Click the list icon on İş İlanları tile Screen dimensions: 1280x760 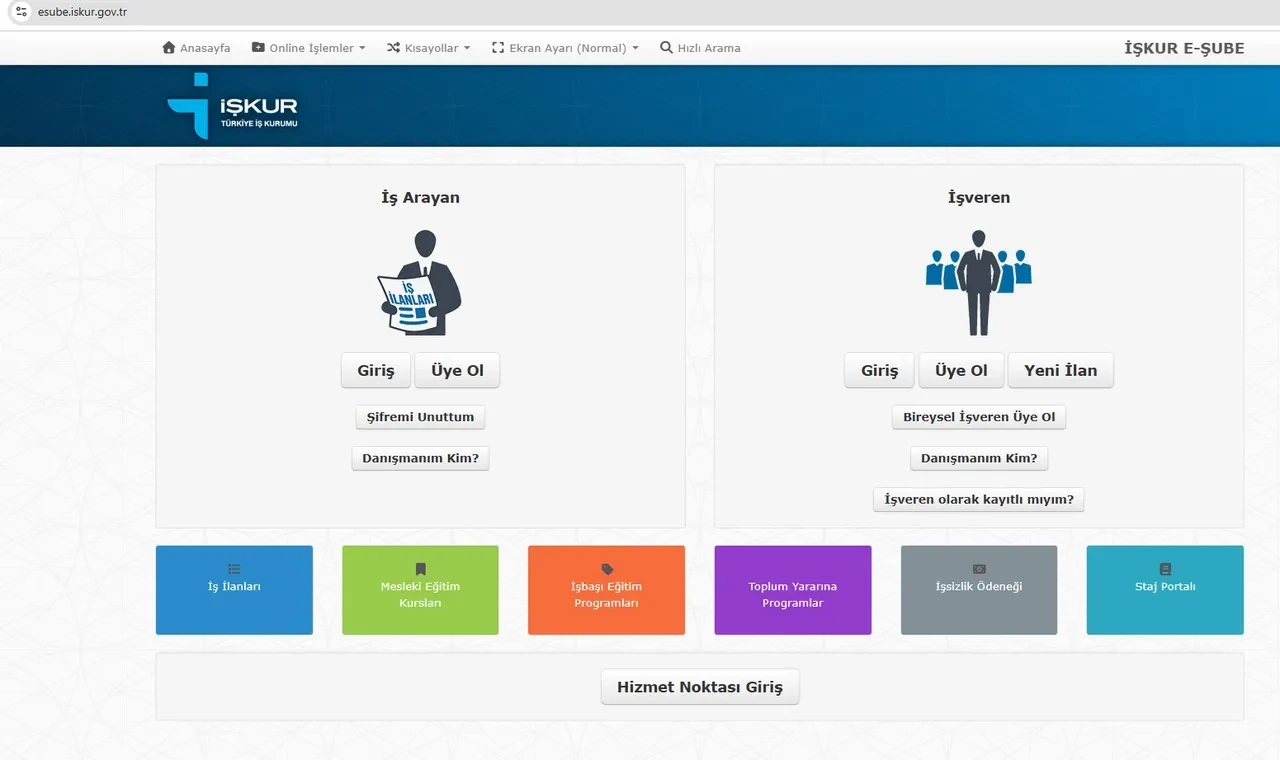(x=234, y=569)
